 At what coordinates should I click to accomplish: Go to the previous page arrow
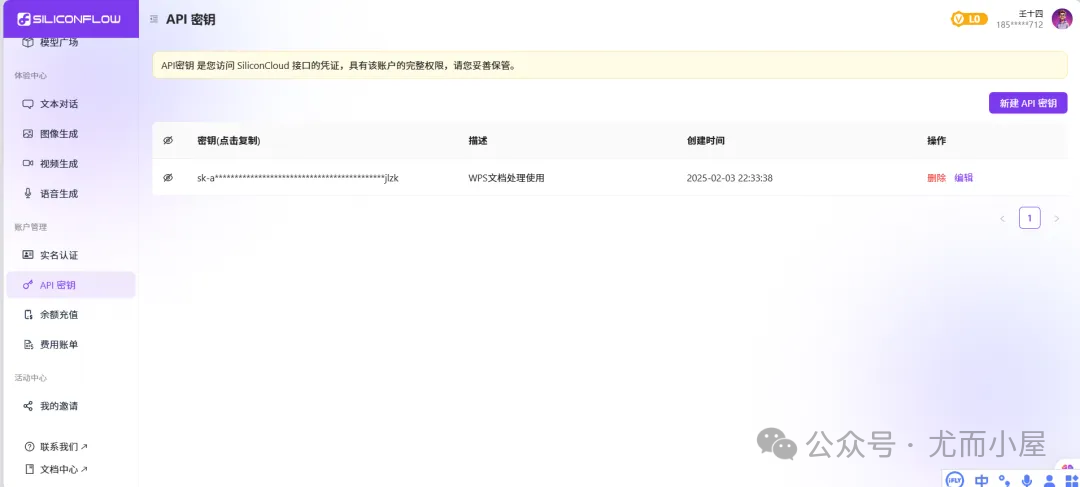click(x=1002, y=218)
